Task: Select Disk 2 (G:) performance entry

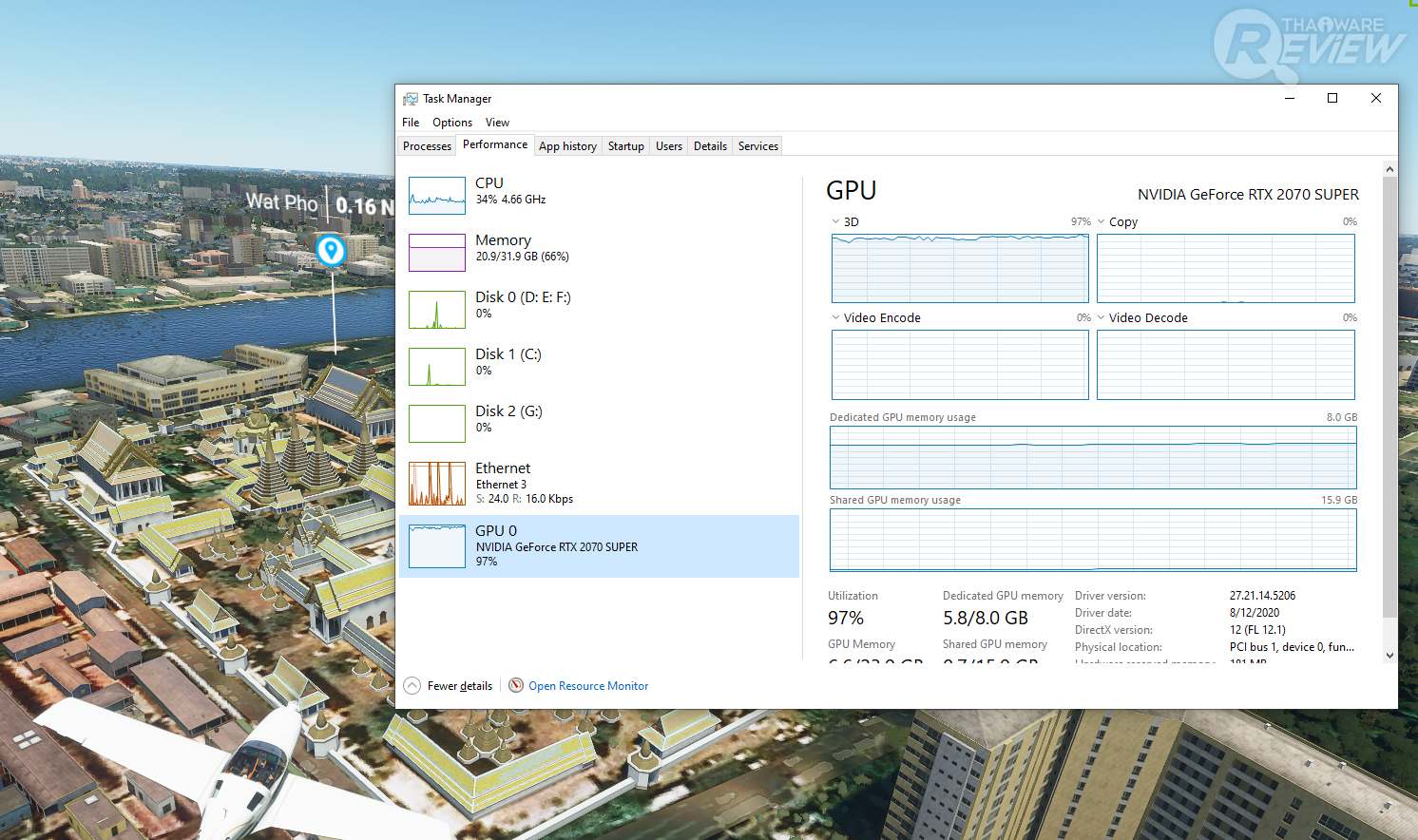Action: 437,424
